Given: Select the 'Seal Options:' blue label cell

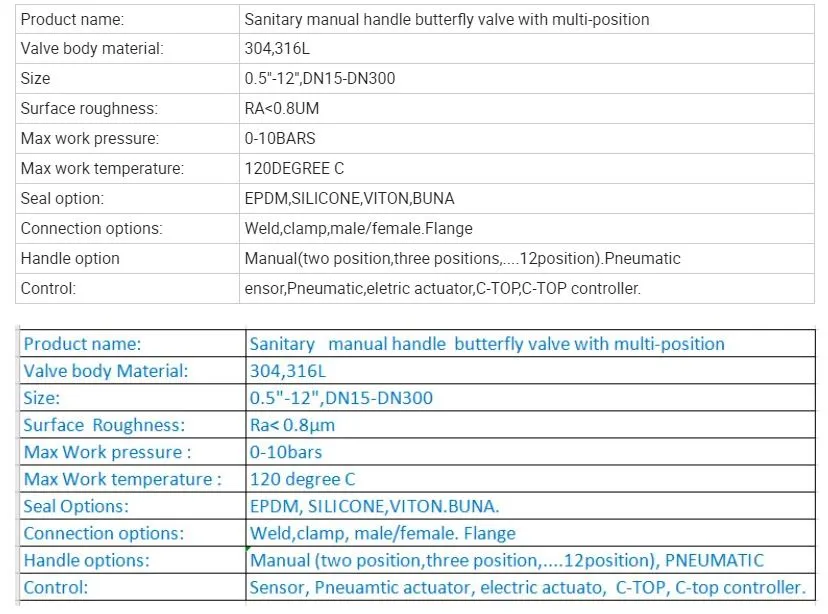Looking at the screenshot, I should 133,506.
